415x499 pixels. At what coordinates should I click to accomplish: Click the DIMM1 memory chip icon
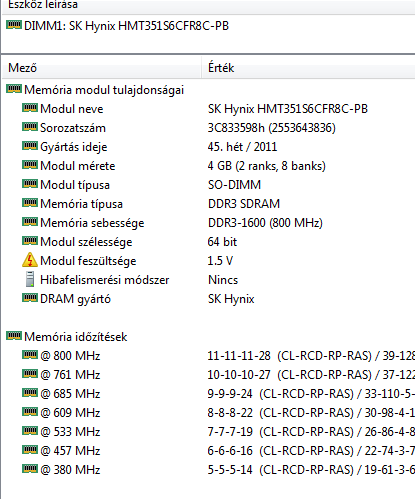[14, 25]
